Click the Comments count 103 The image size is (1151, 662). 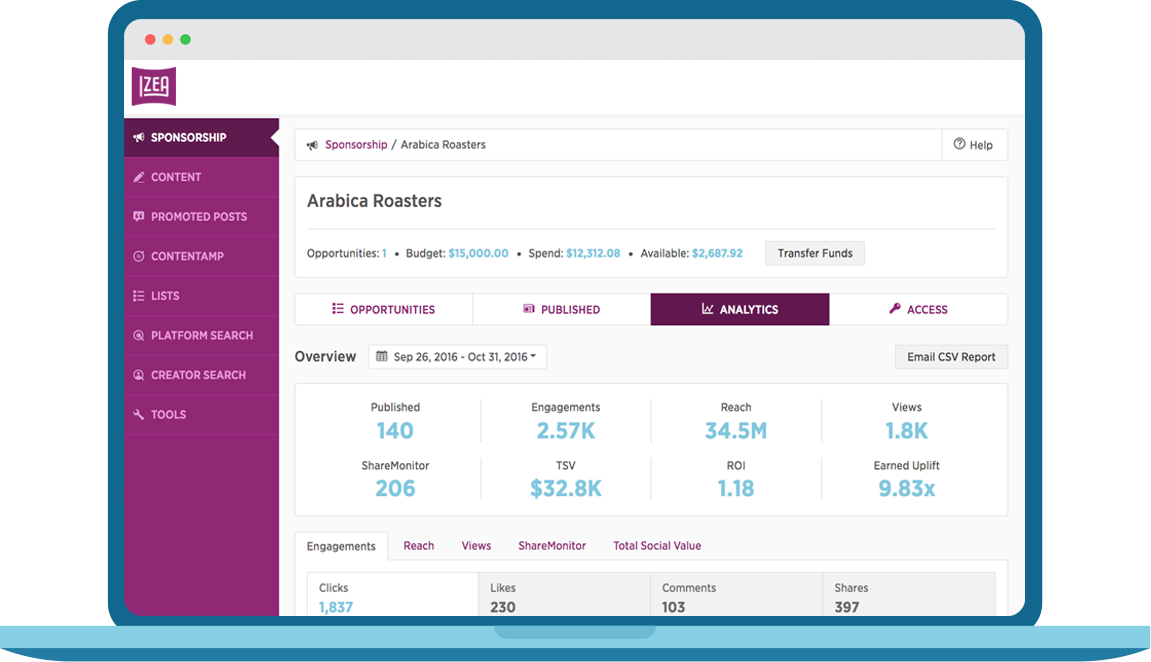pyautogui.click(x=673, y=607)
